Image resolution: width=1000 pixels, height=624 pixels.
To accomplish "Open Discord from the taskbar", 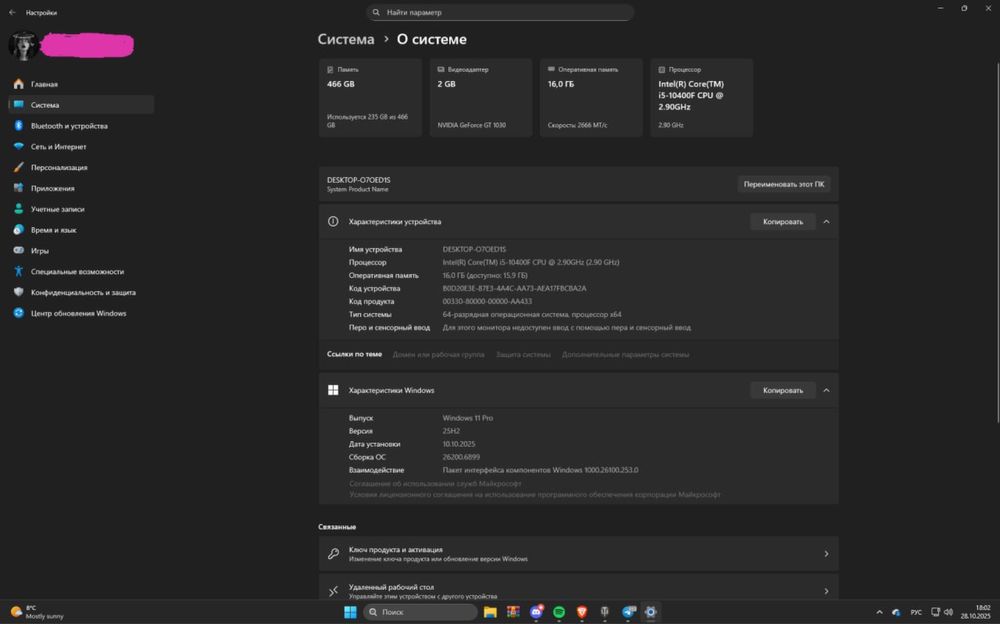I will click(x=536, y=612).
